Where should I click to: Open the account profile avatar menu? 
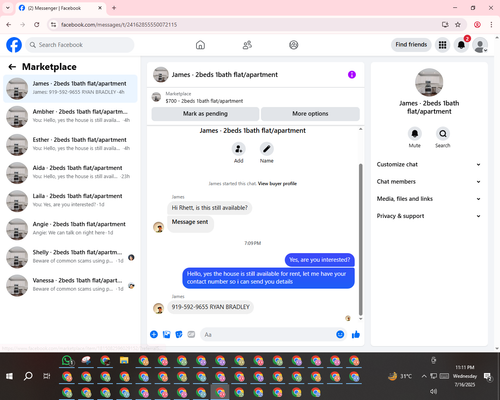coord(480,45)
